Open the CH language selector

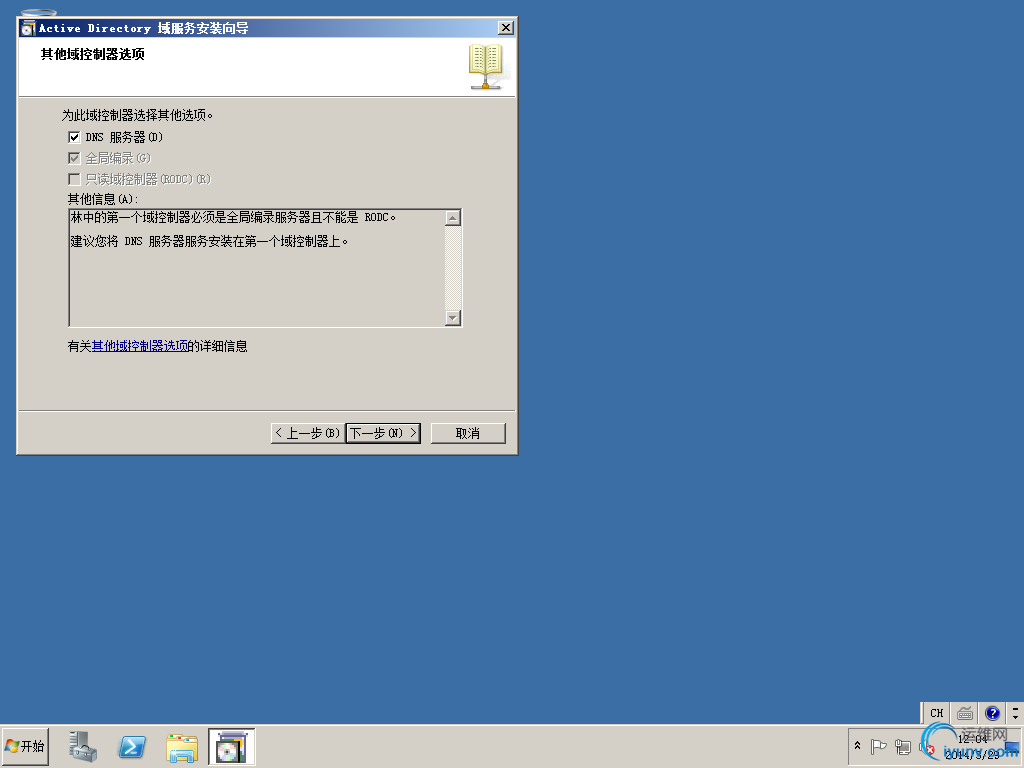935,713
